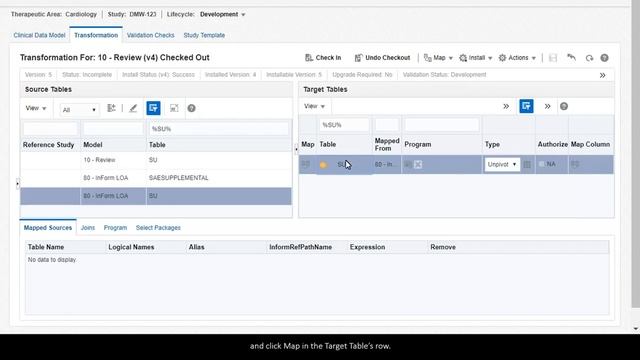Click the Logical Names column header
The height and width of the screenshot is (360, 640).
coord(131,247)
